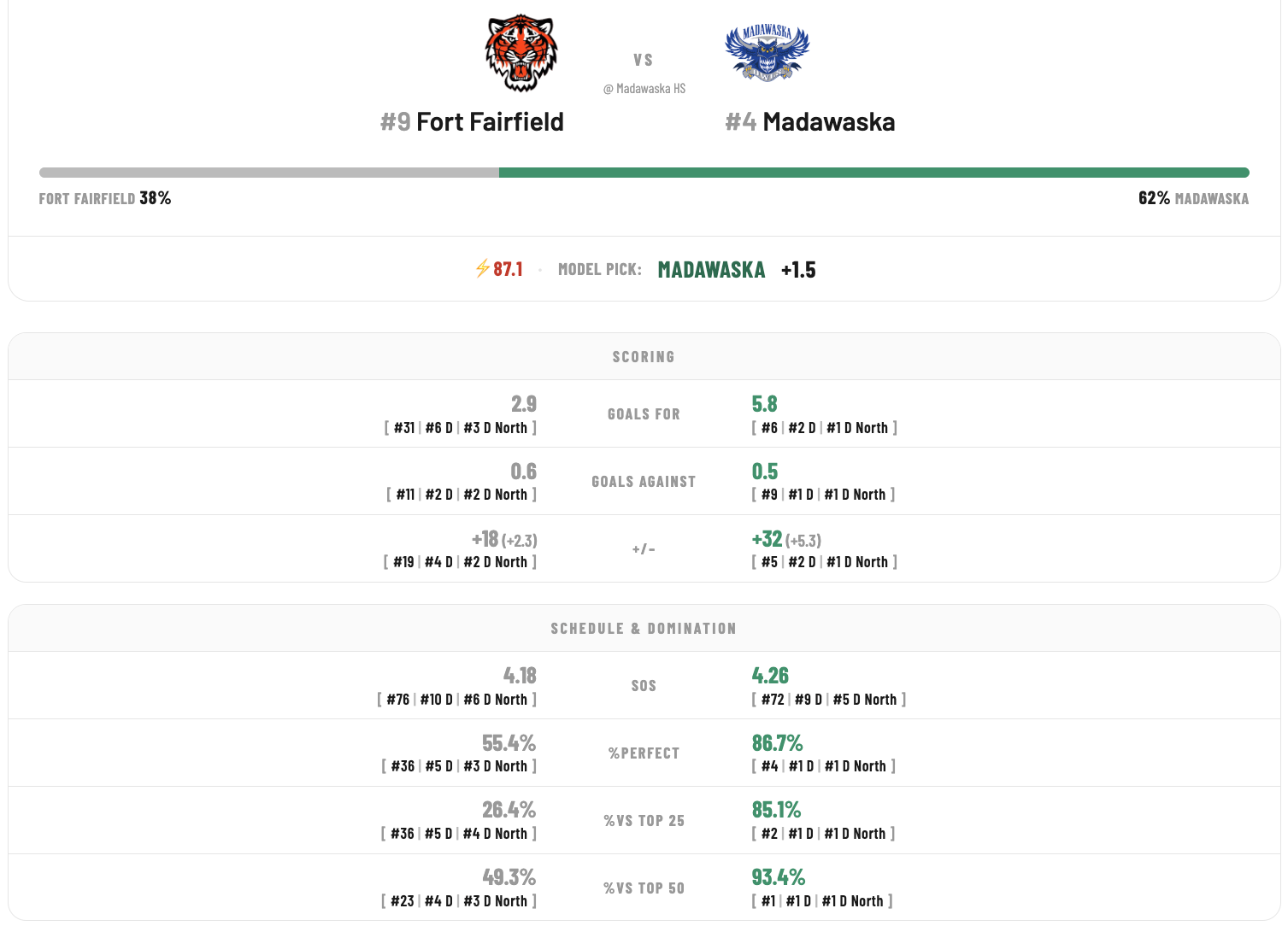Click the %VS Top 25 label
The height and width of the screenshot is (926, 1288).
point(644,821)
